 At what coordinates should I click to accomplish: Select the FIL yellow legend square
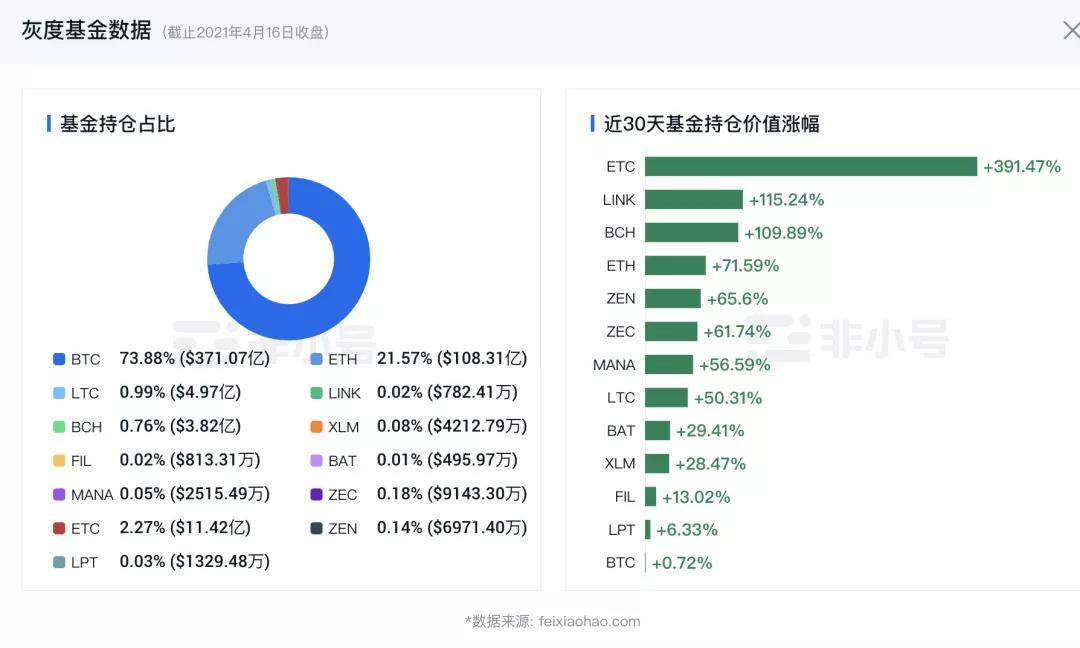click(x=58, y=460)
